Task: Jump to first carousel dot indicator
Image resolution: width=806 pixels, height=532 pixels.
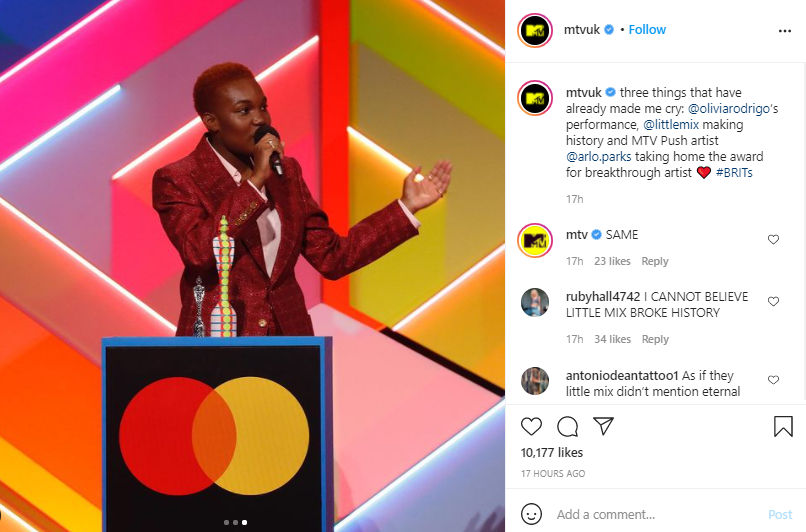Action: [226, 522]
